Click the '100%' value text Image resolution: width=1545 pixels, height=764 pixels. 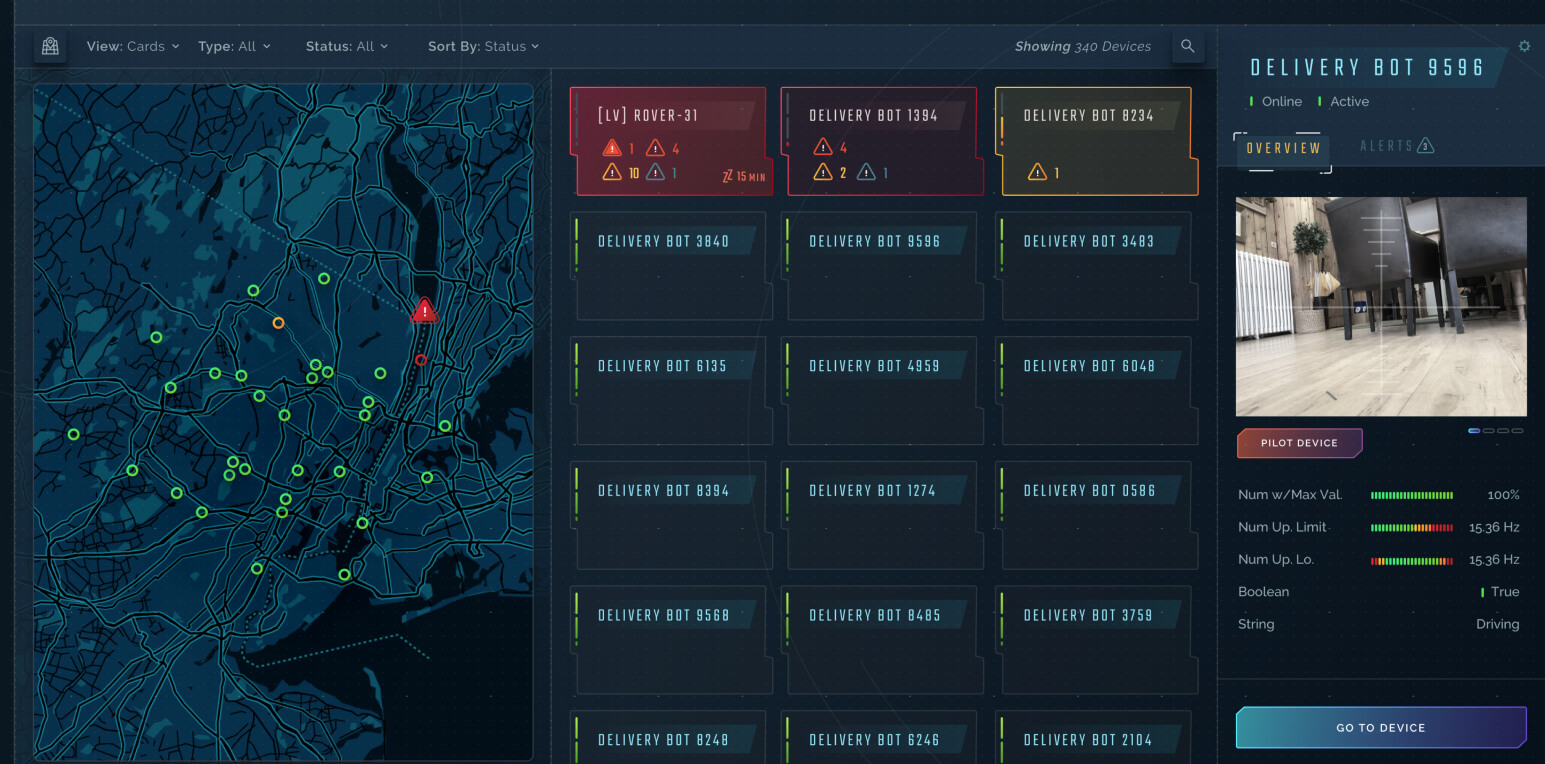pyautogui.click(x=1503, y=495)
